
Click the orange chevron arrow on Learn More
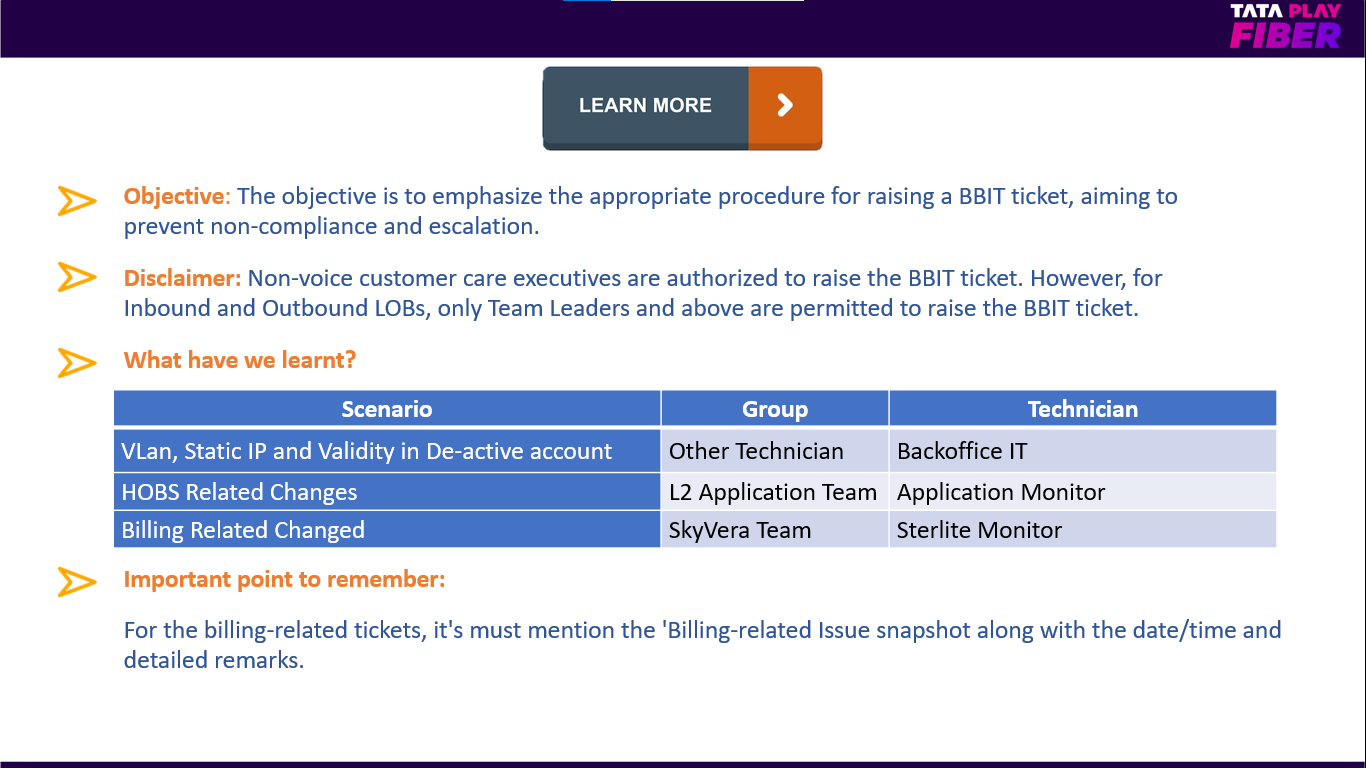tap(785, 106)
